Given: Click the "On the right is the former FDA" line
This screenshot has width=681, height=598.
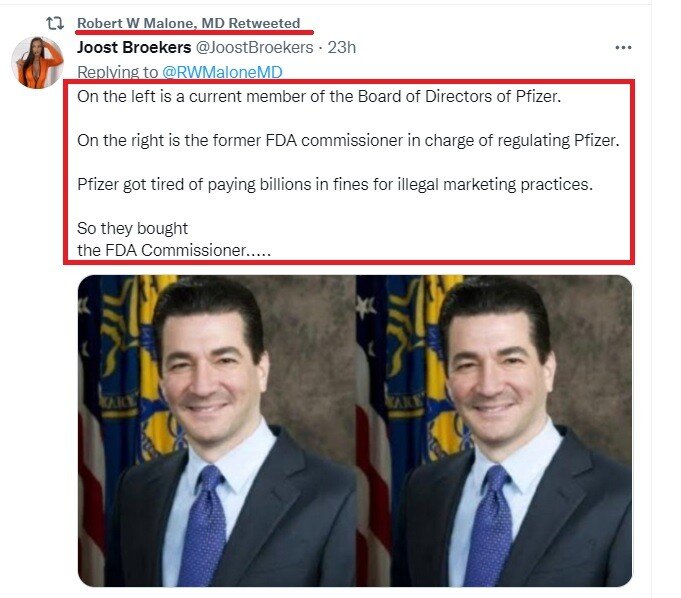Looking at the screenshot, I should coord(348,140).
